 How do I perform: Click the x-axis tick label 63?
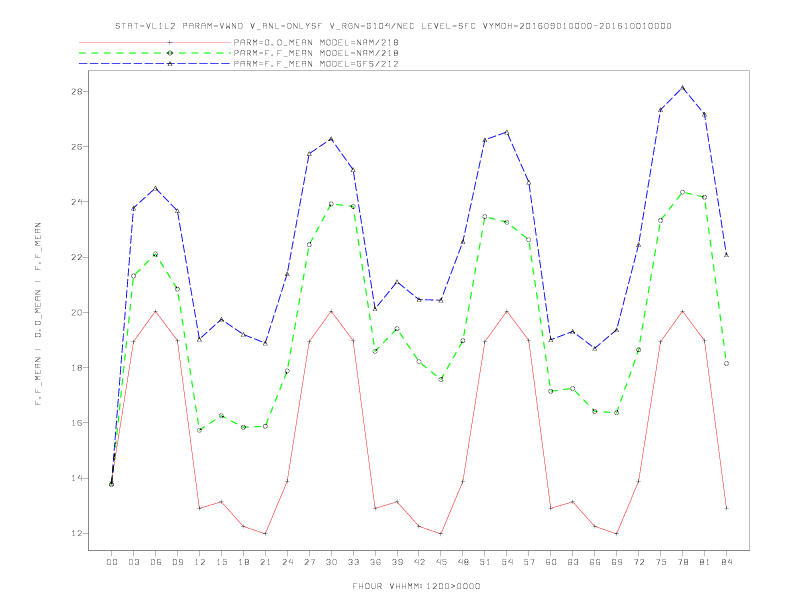point(573,562)
